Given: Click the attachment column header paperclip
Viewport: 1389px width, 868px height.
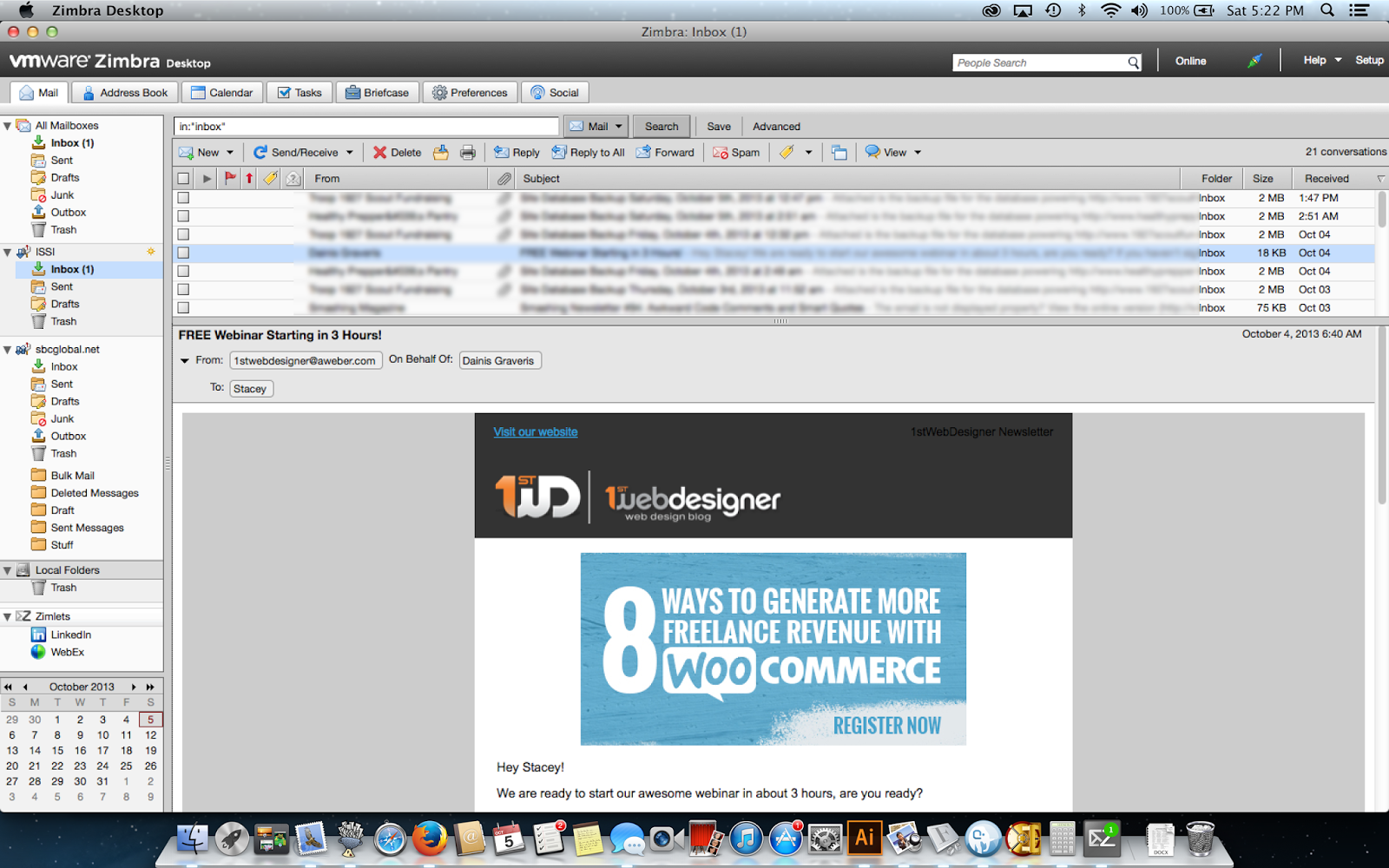Looking at the screenshot, I should click(x=504, y=179).
